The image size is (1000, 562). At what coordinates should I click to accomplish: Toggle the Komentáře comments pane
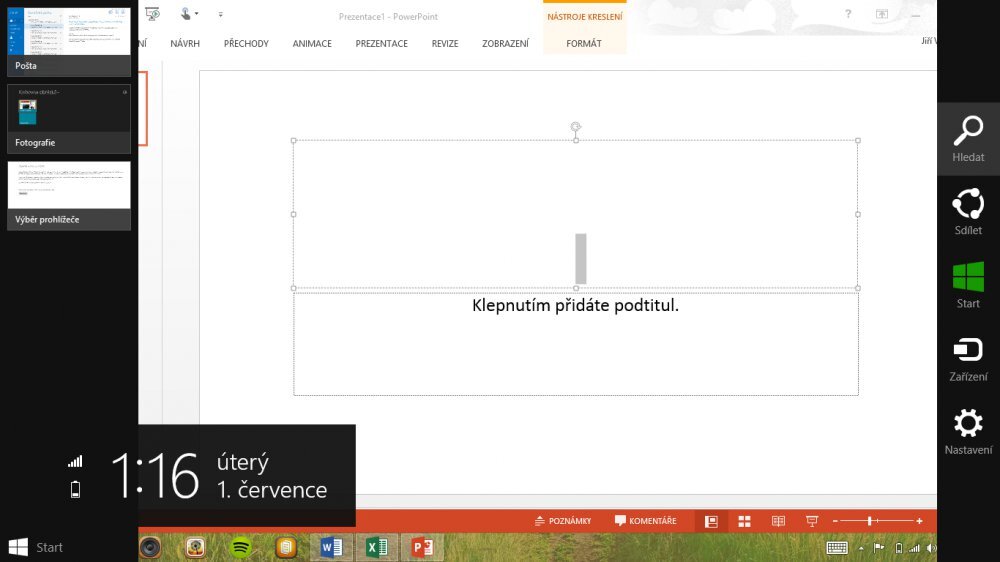[645, 521]
